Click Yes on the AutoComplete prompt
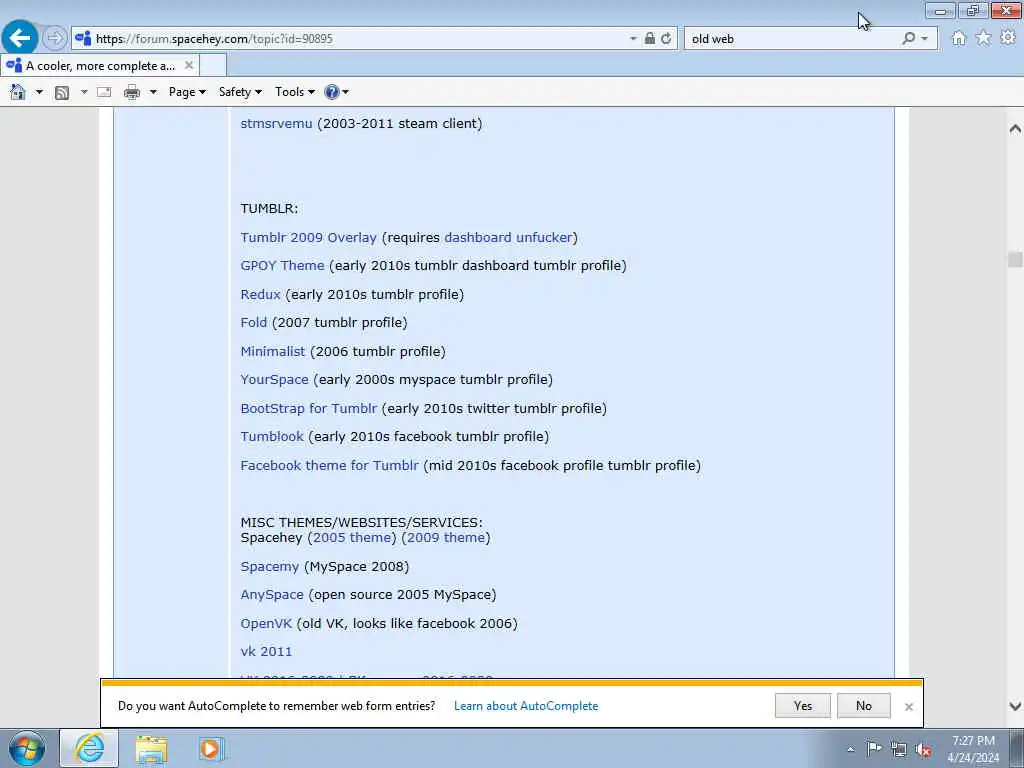The width and height of the screenshot is (1024, 768). 803,705
